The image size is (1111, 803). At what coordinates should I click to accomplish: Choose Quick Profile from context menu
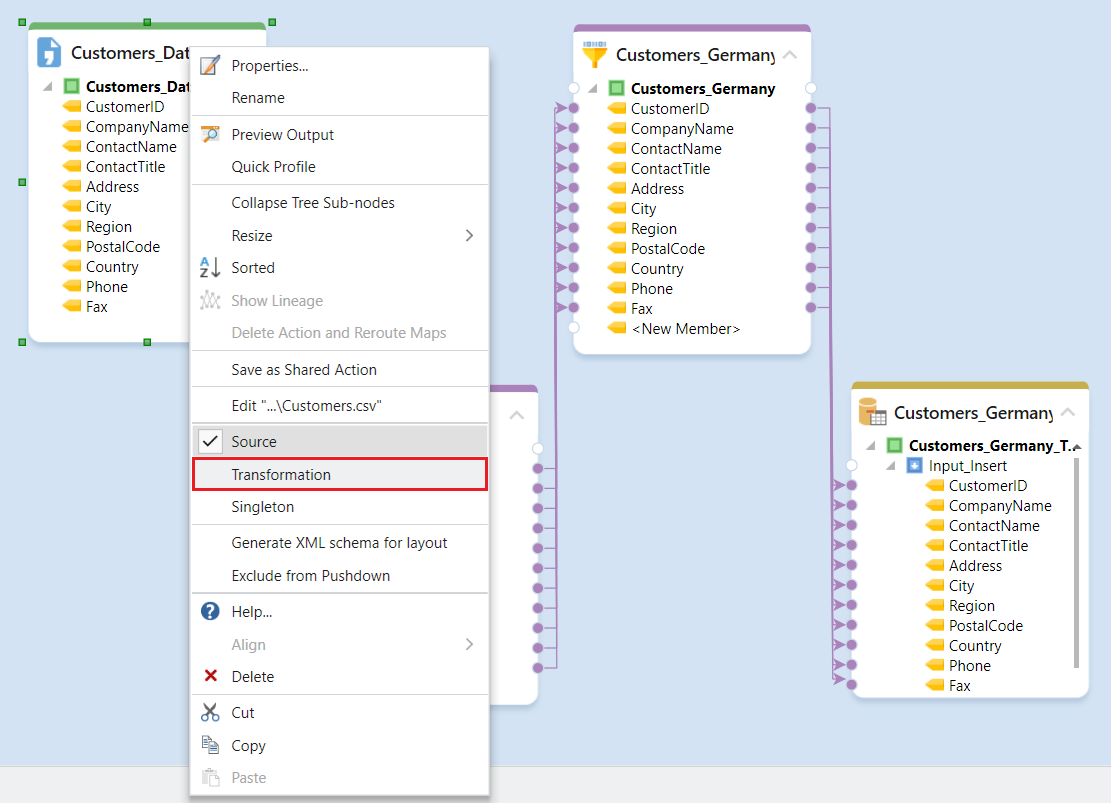tap(273, 167)
